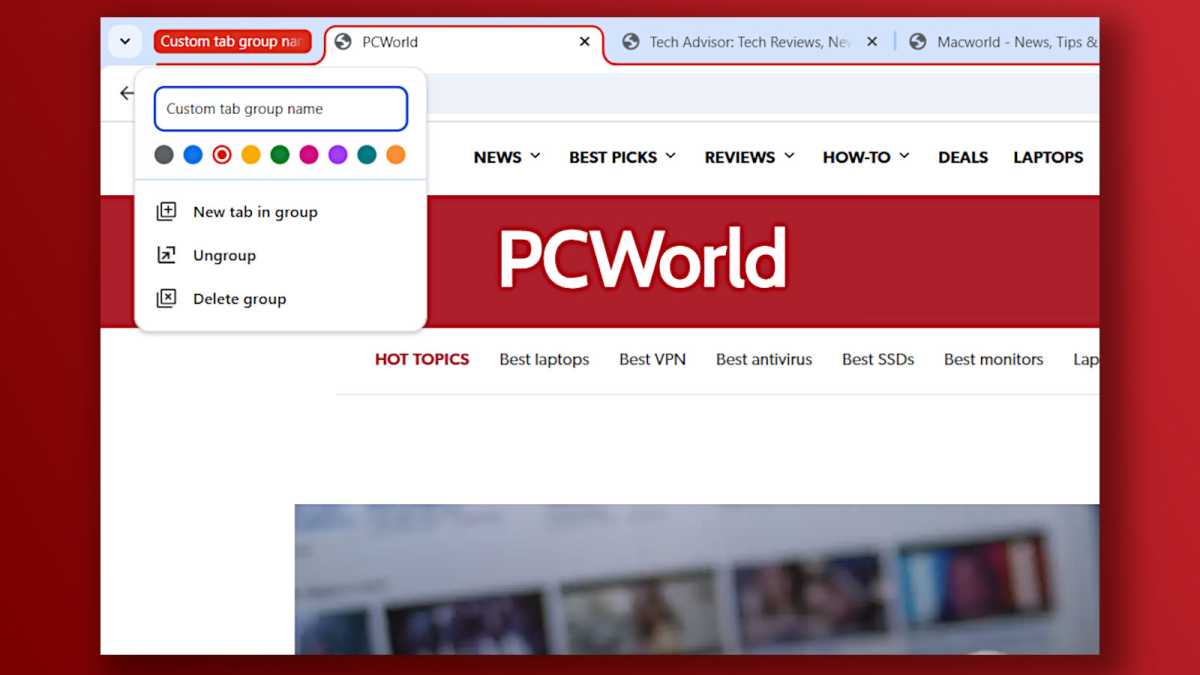
Task: Open the tab search chevron at top left
Action: [x=124, y=42]
